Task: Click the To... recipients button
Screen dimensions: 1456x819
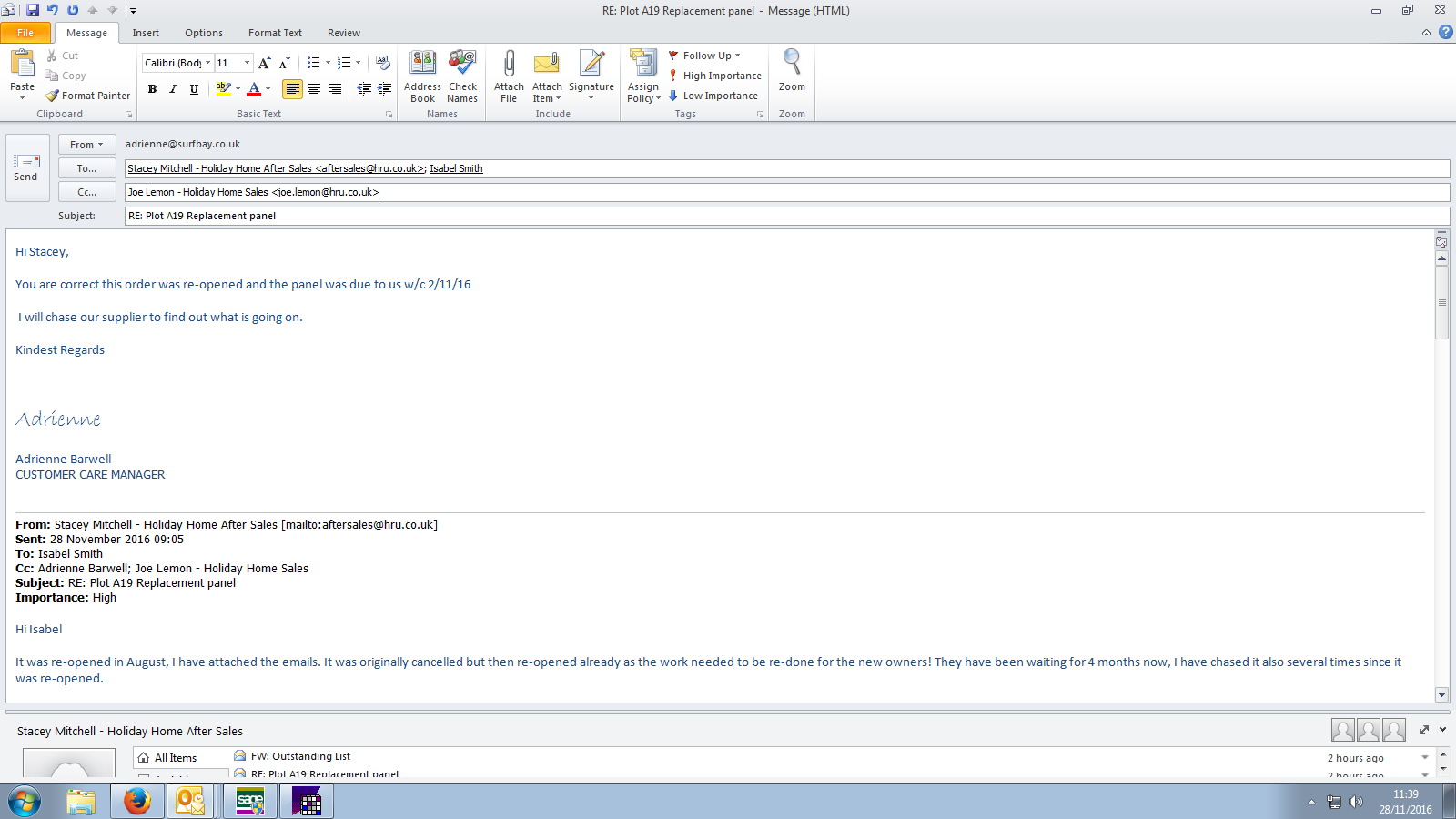Action: [86, 168]
